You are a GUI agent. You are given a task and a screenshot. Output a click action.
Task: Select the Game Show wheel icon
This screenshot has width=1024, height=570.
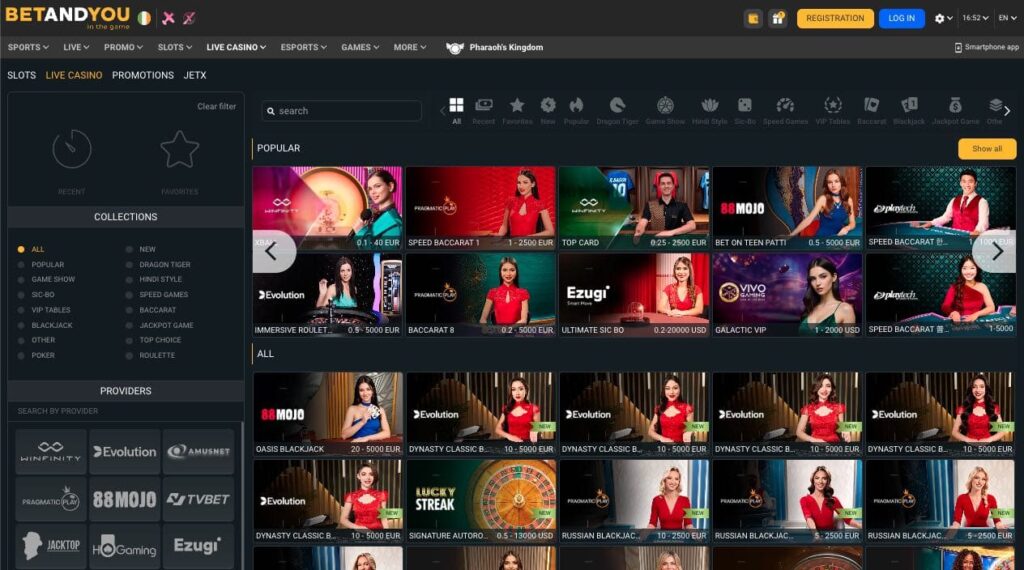coord(665,105)
